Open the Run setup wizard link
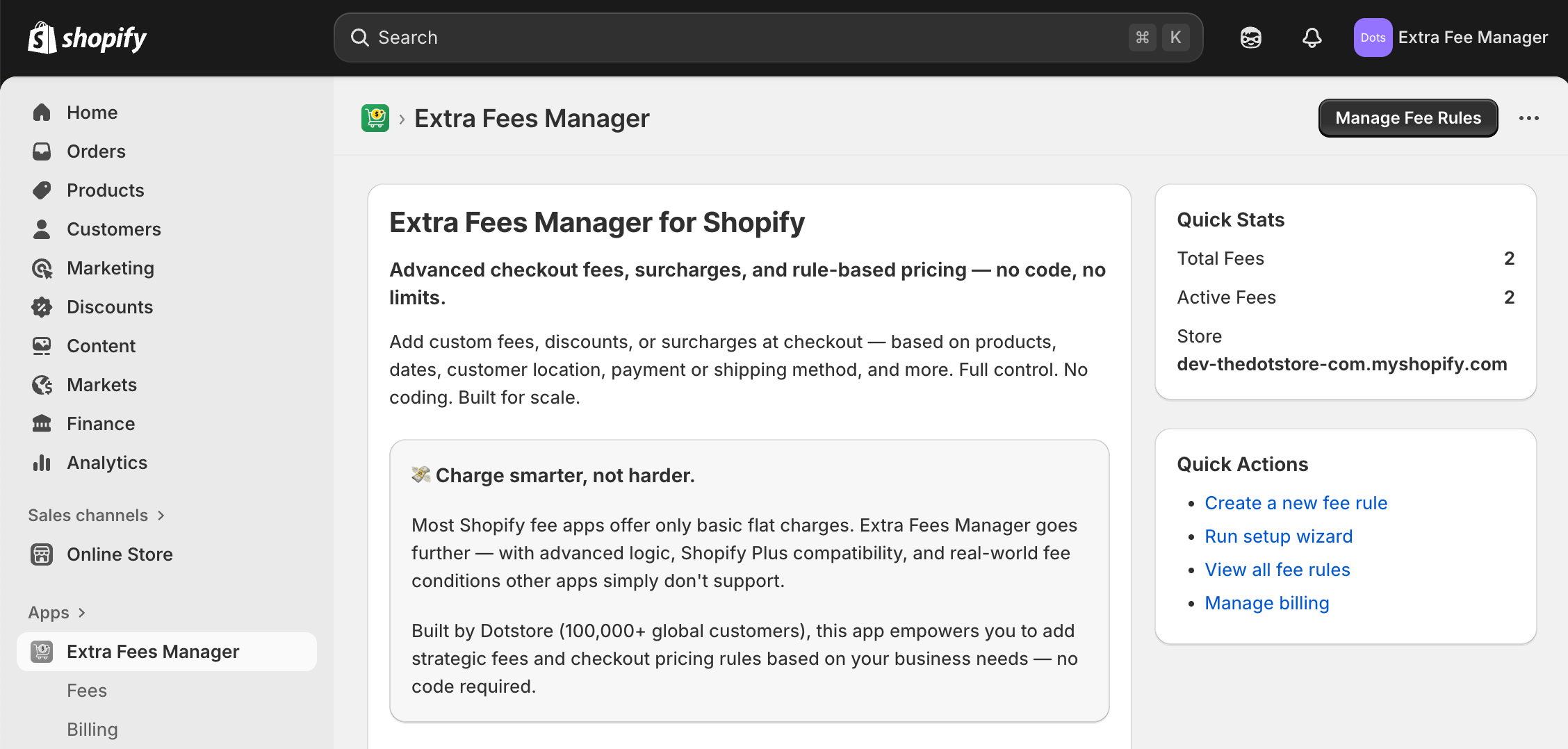The width and height of the screenshot is (1568, 749). [1278, 536]
